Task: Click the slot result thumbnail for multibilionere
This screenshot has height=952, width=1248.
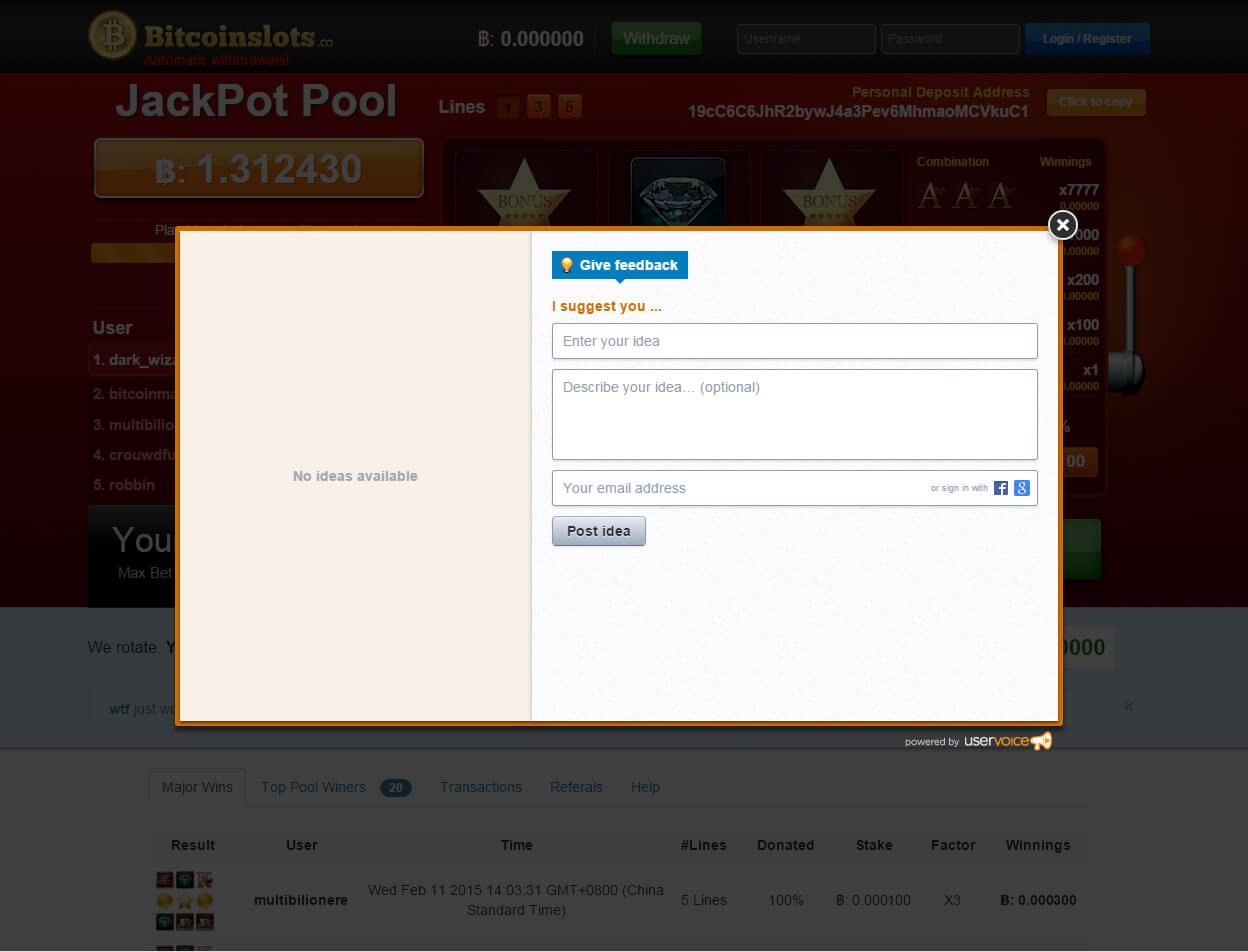Action: (185, 901)
